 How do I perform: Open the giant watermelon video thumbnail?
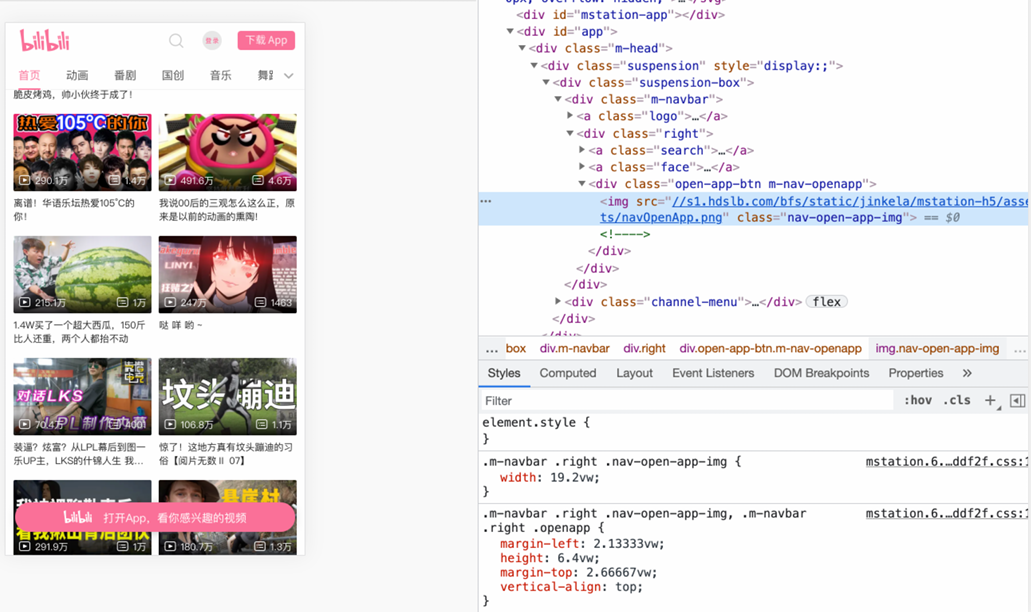click(x=82, y=275)
